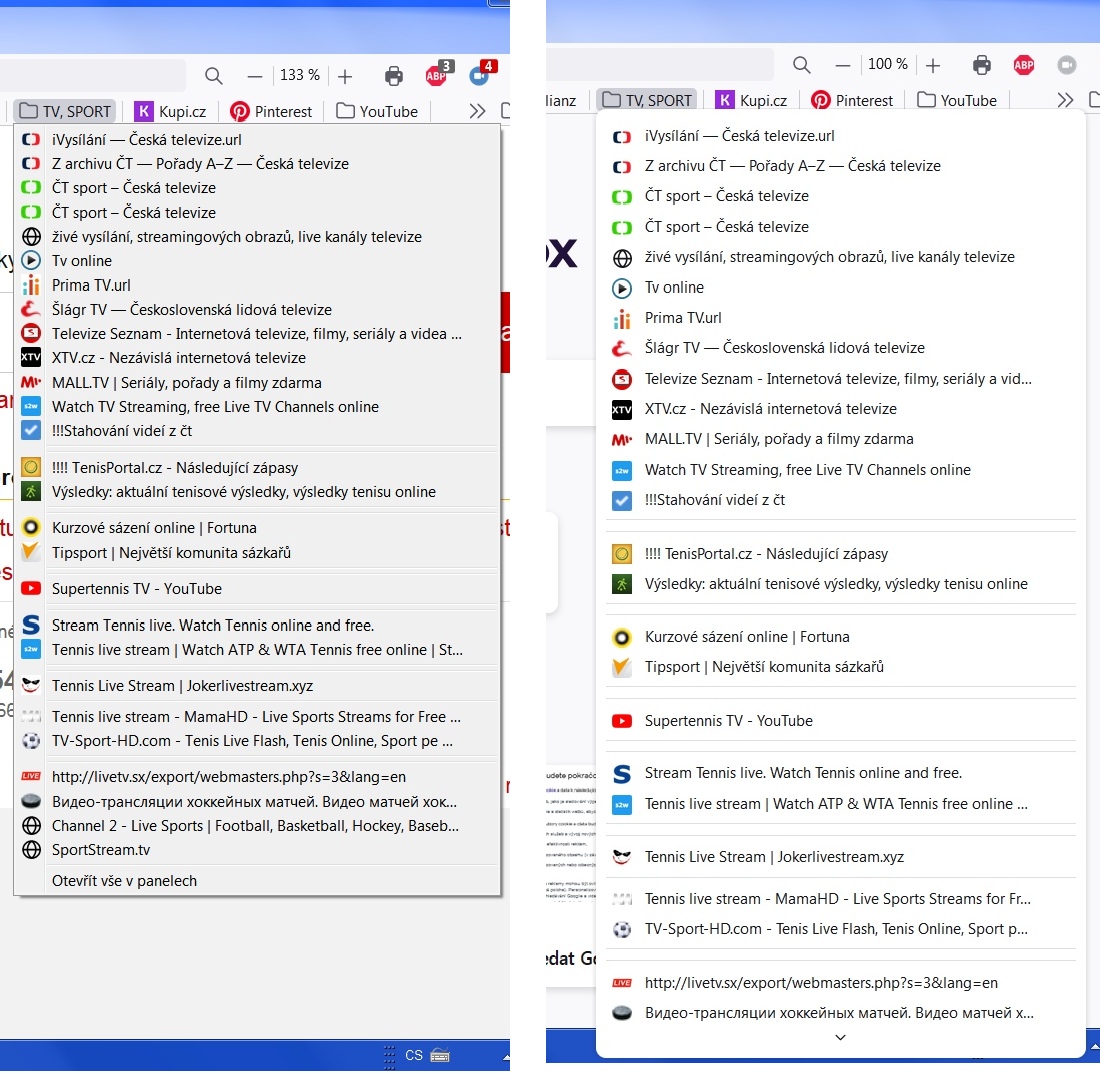Click the Kupi.cz K icon in left bookmarks bar

(144, 111)
